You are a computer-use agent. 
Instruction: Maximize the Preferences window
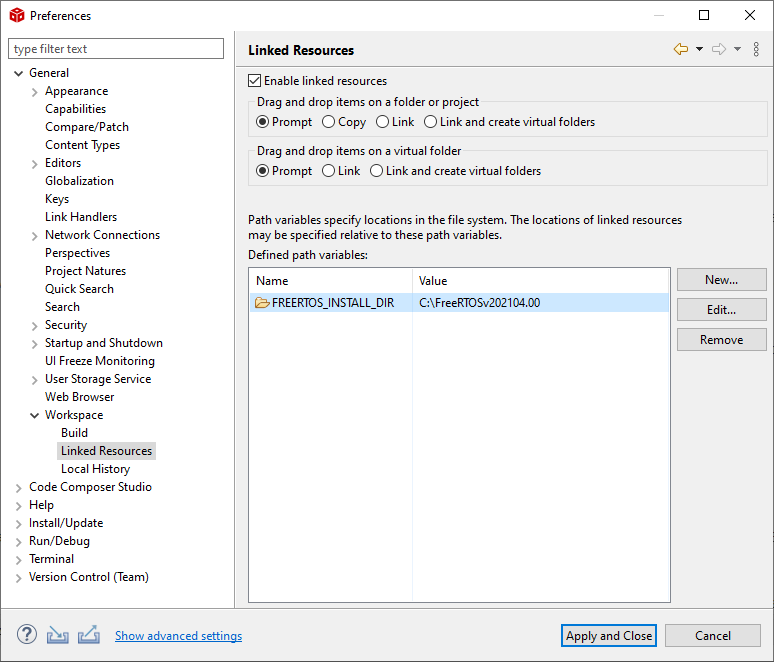[x=704, y=15]
